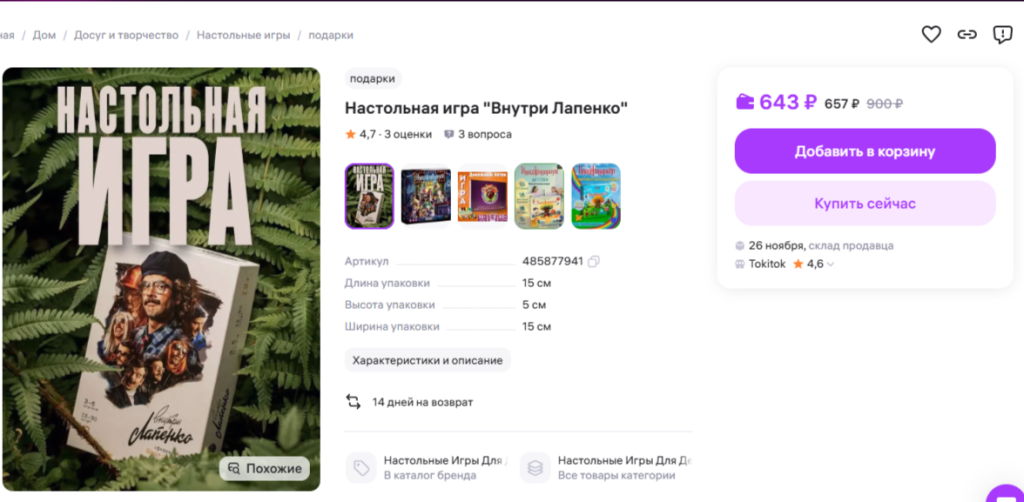This screenshot has height=502, width=1024.
Task: Open the "3 вопроса" questions link
Action: pos(478,134)
